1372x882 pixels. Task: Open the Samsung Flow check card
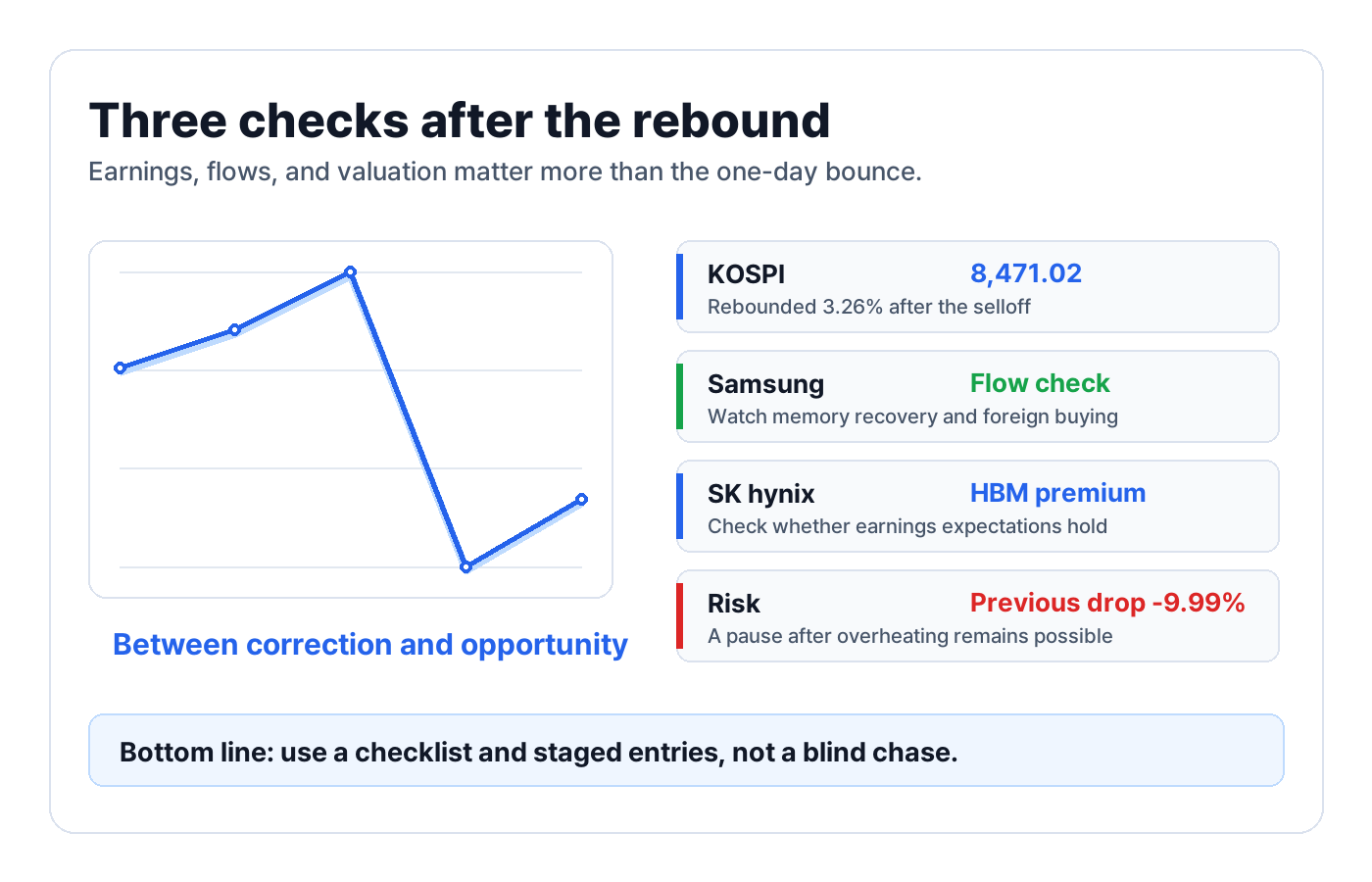[x=977, y=397]
